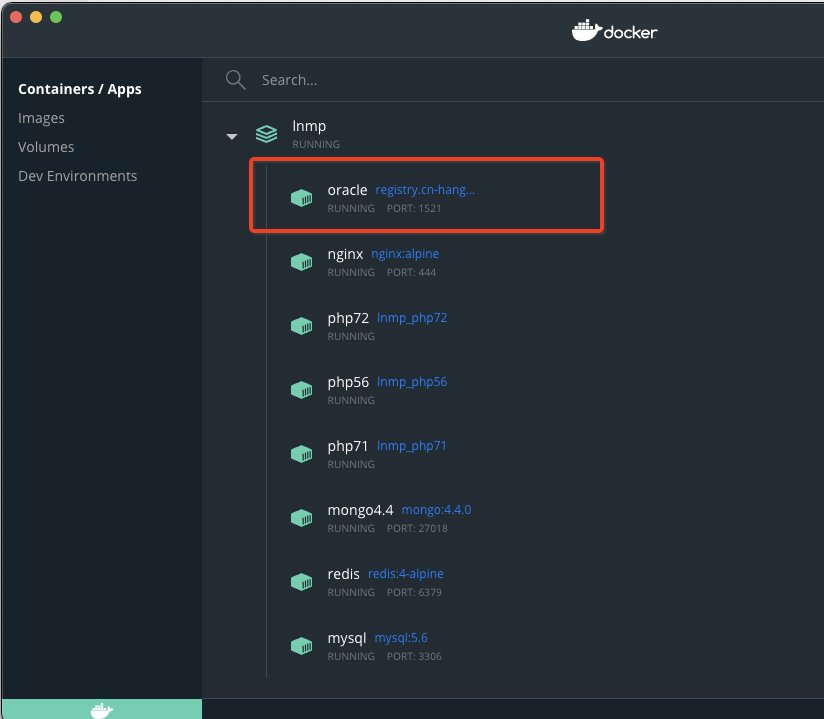Switch to Dev Environments
The image size is (824, 719).
point(77,176)
